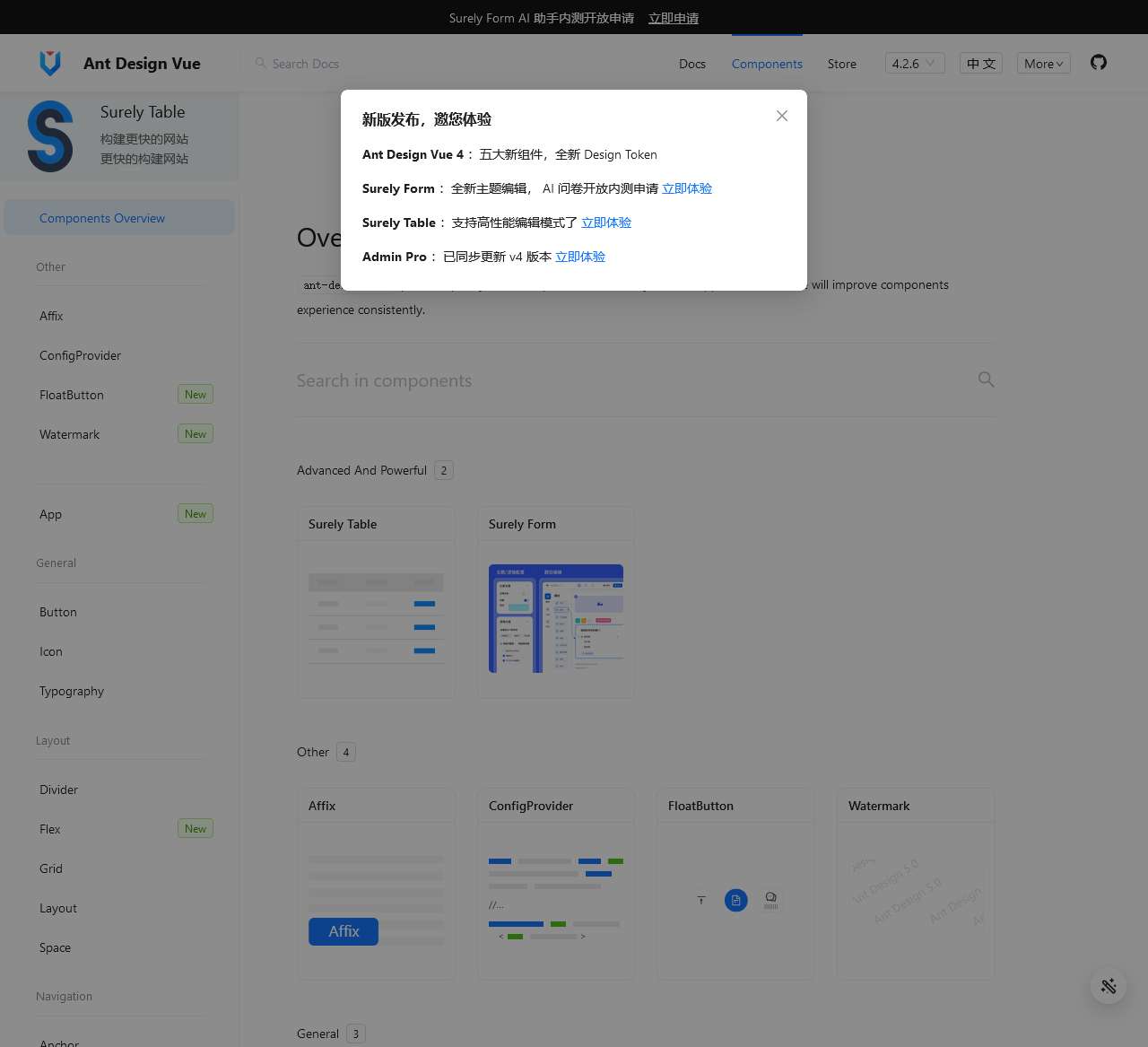Open the floating theme editor button
This screenshot has height=1047, width=1148.
pyautogui.click(x=1109, y=986)
